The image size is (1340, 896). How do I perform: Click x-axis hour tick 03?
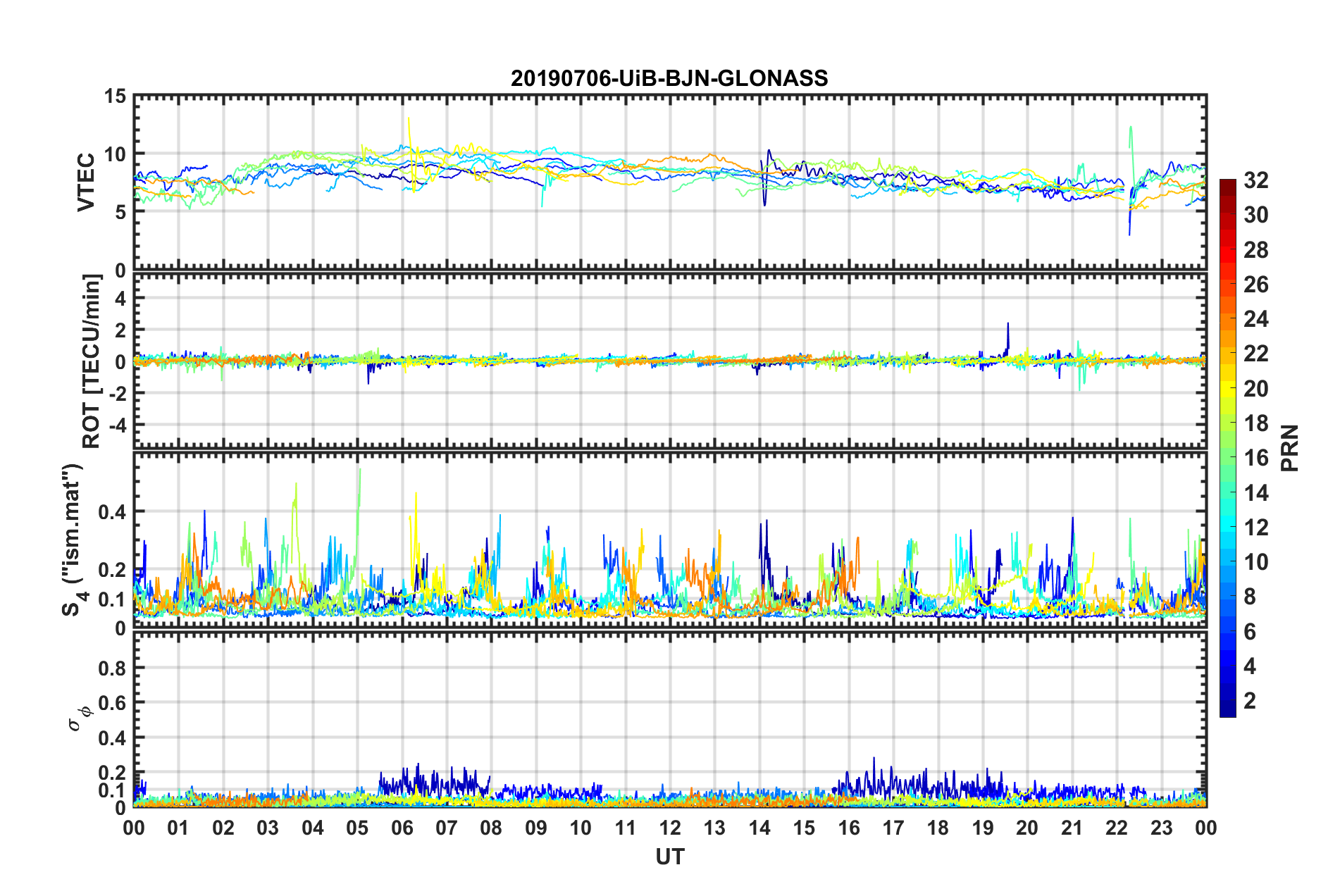click(x=268, y=828)
